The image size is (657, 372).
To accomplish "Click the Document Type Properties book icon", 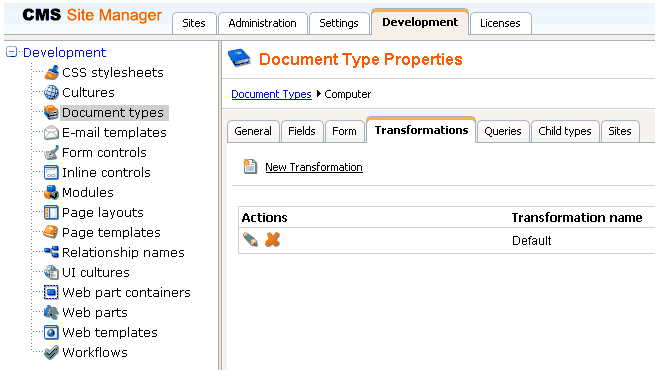I will (240, 58).
